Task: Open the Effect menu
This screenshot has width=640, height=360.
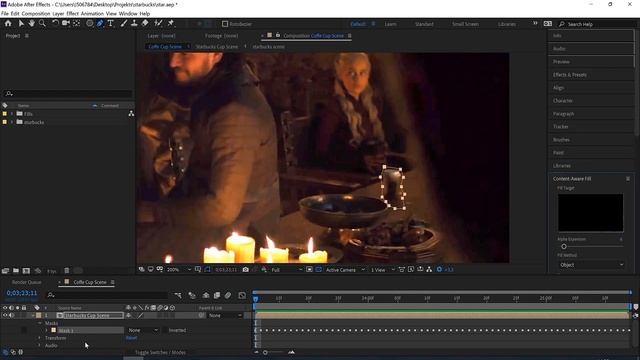Action: [72, 13]
